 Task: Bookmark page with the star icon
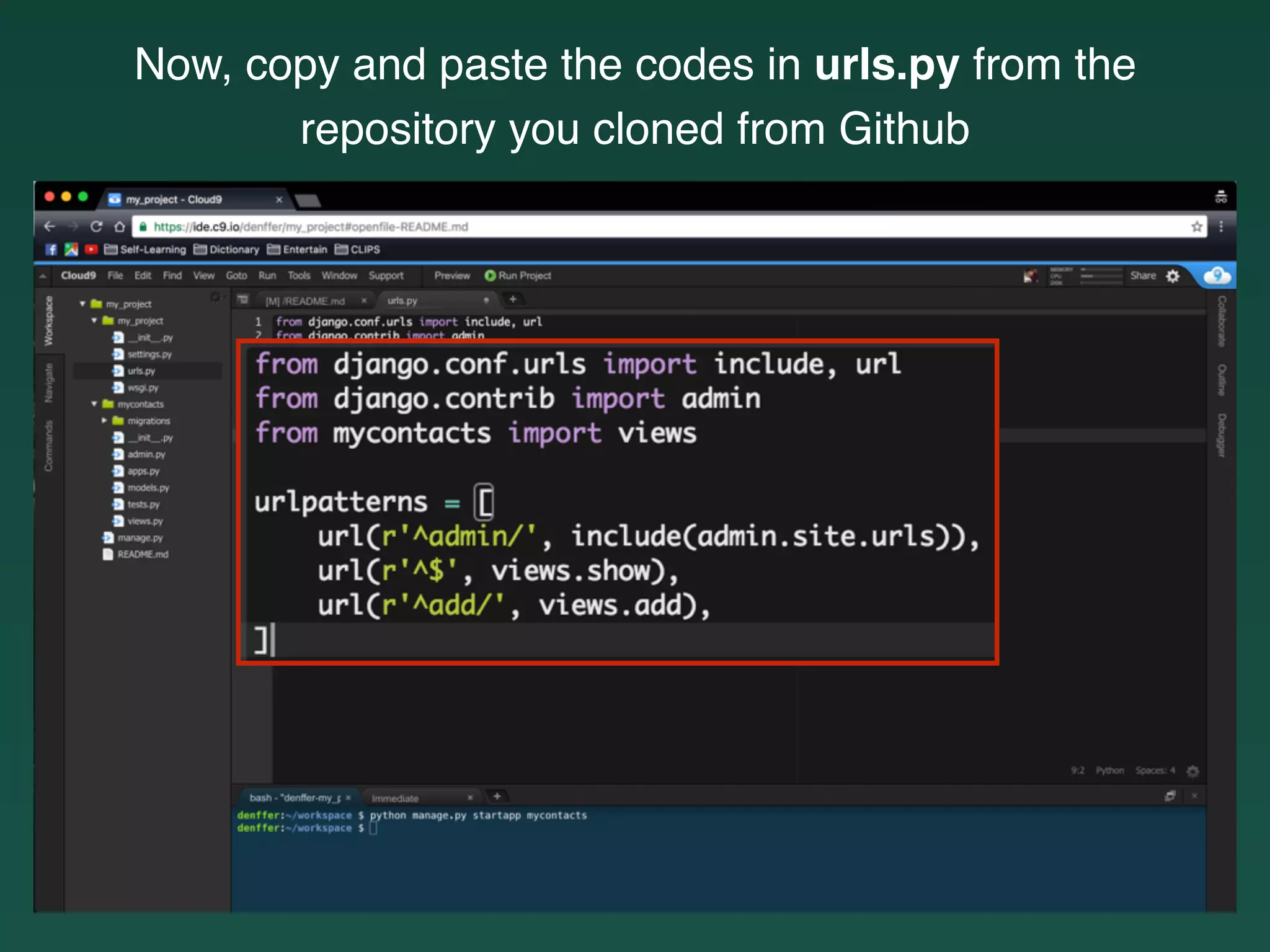coord(1197,227)
